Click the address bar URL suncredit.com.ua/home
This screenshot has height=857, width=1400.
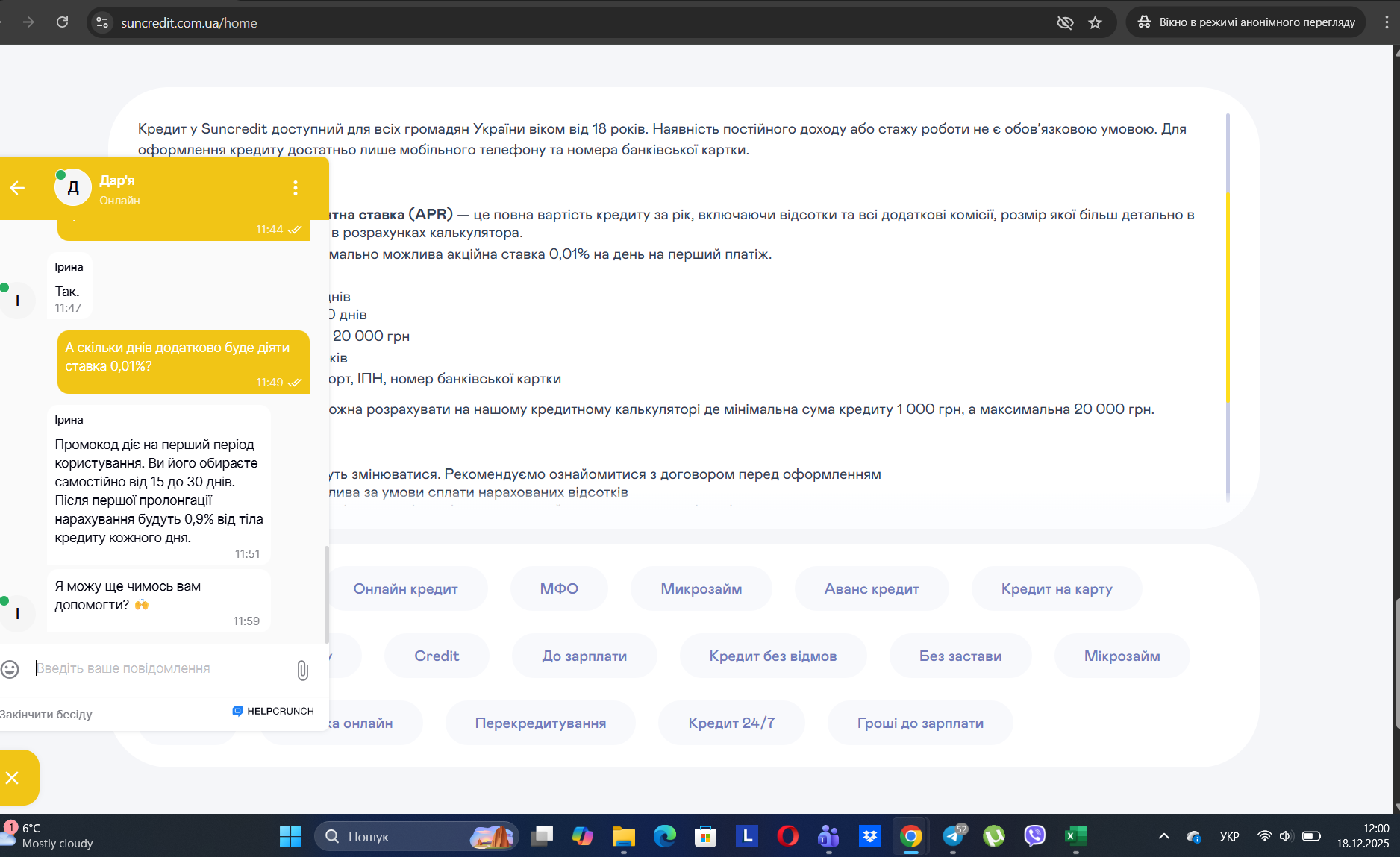(x=189, y=23)
